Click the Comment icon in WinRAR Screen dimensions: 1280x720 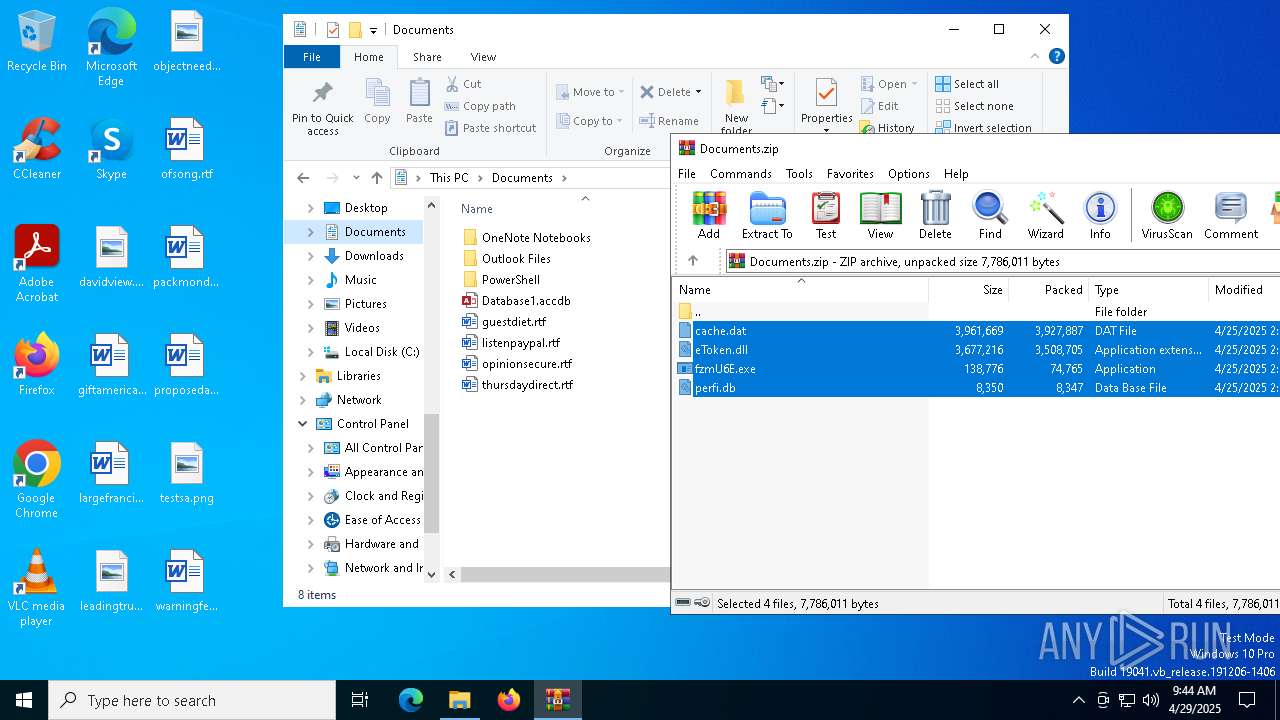tap(1231, 216)
